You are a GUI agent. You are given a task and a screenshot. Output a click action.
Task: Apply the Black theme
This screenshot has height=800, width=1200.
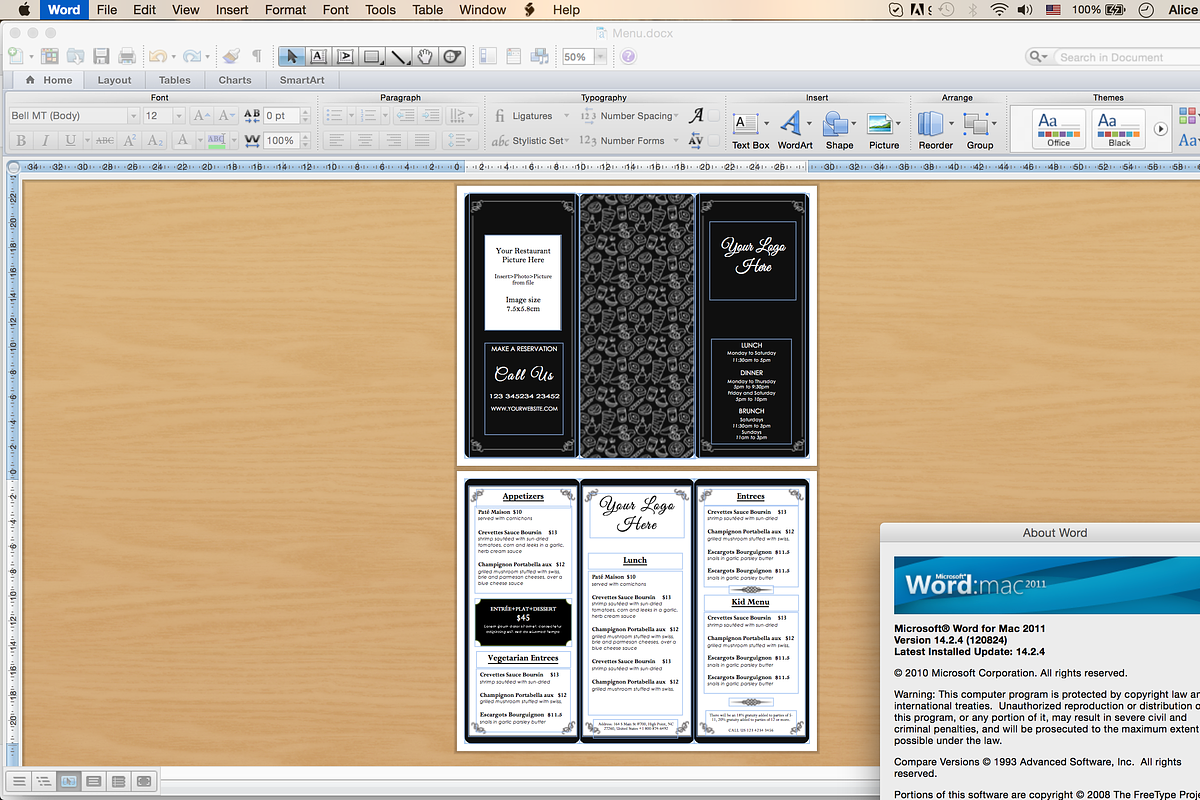click(x=1119, y=129)
